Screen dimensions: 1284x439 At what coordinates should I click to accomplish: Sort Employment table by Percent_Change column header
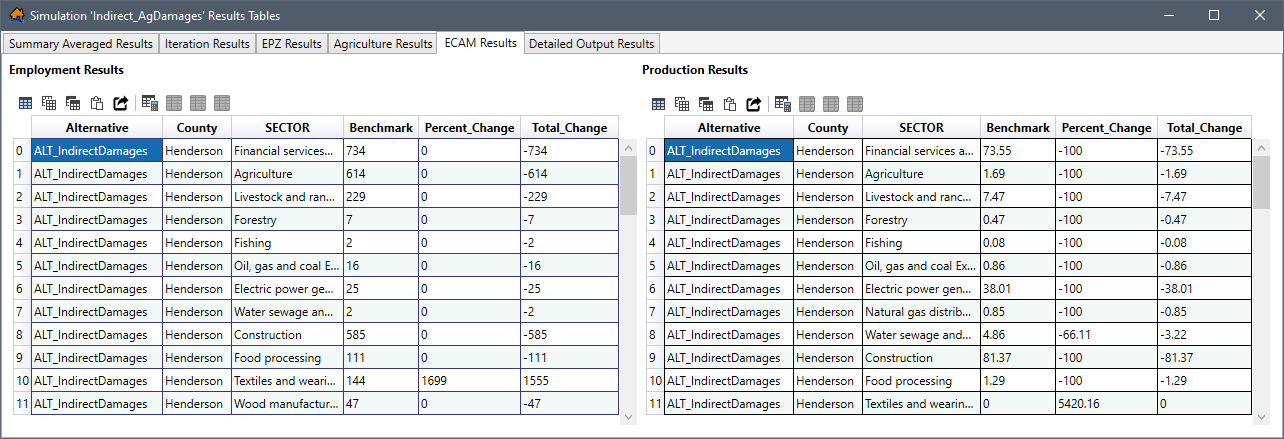469,128
